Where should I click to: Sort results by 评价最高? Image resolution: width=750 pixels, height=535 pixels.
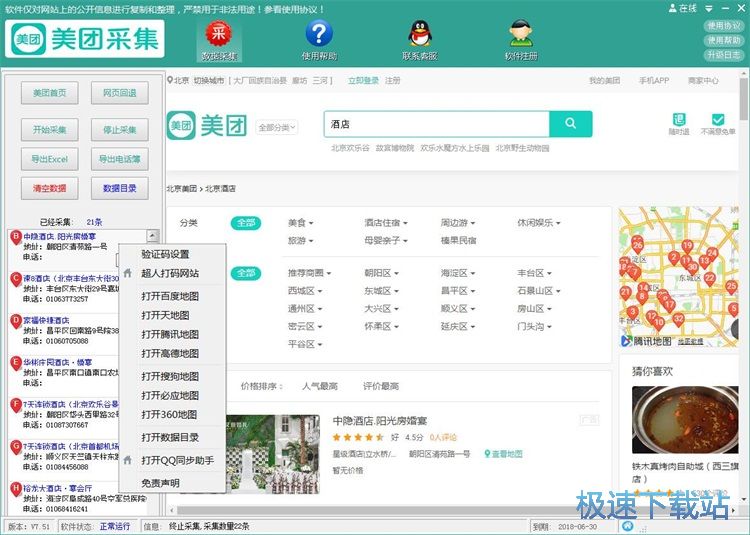380,386
